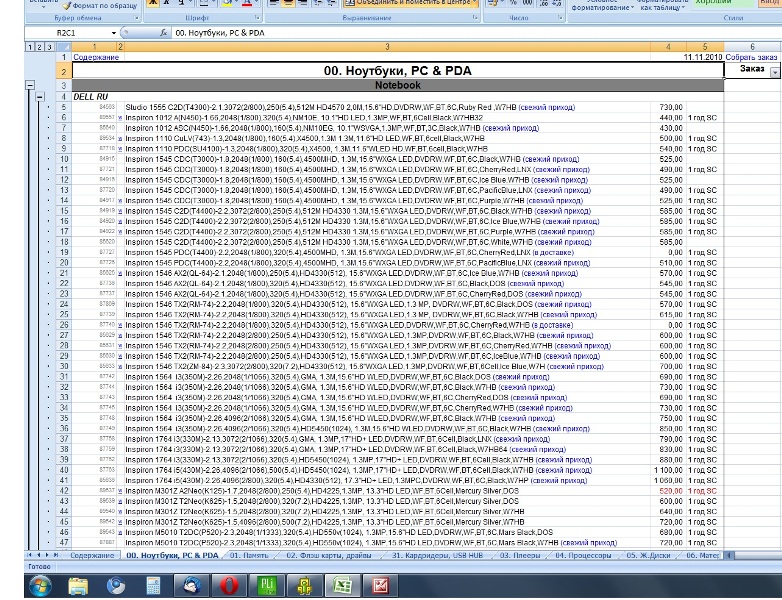The image size is (782, 600).
Task: Switch to the 03. Плееры sheet tab
Action: tap(520, 555)
